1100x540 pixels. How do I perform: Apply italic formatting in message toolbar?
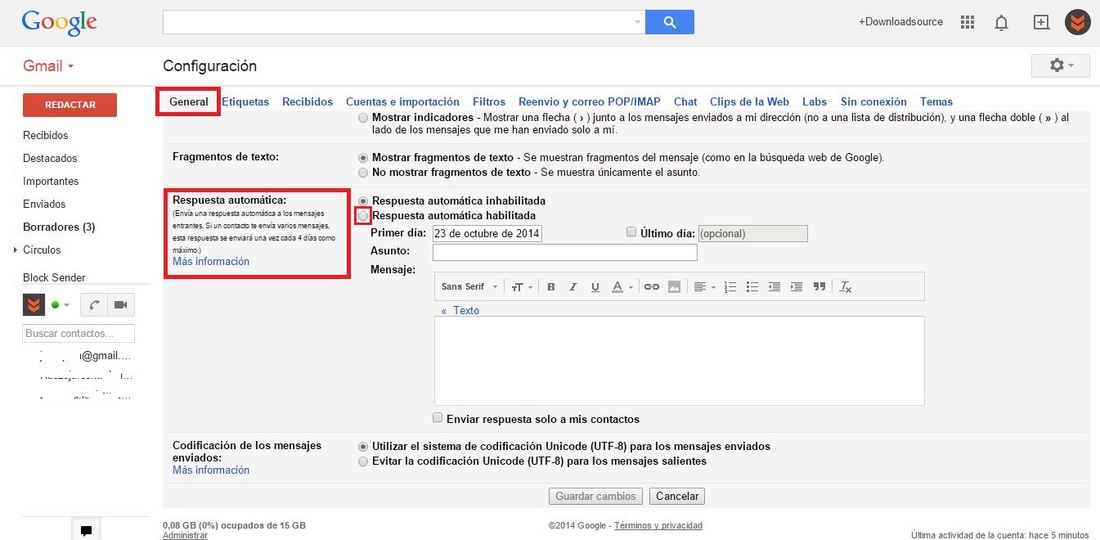pyautogui.click(x=572, y=287)
